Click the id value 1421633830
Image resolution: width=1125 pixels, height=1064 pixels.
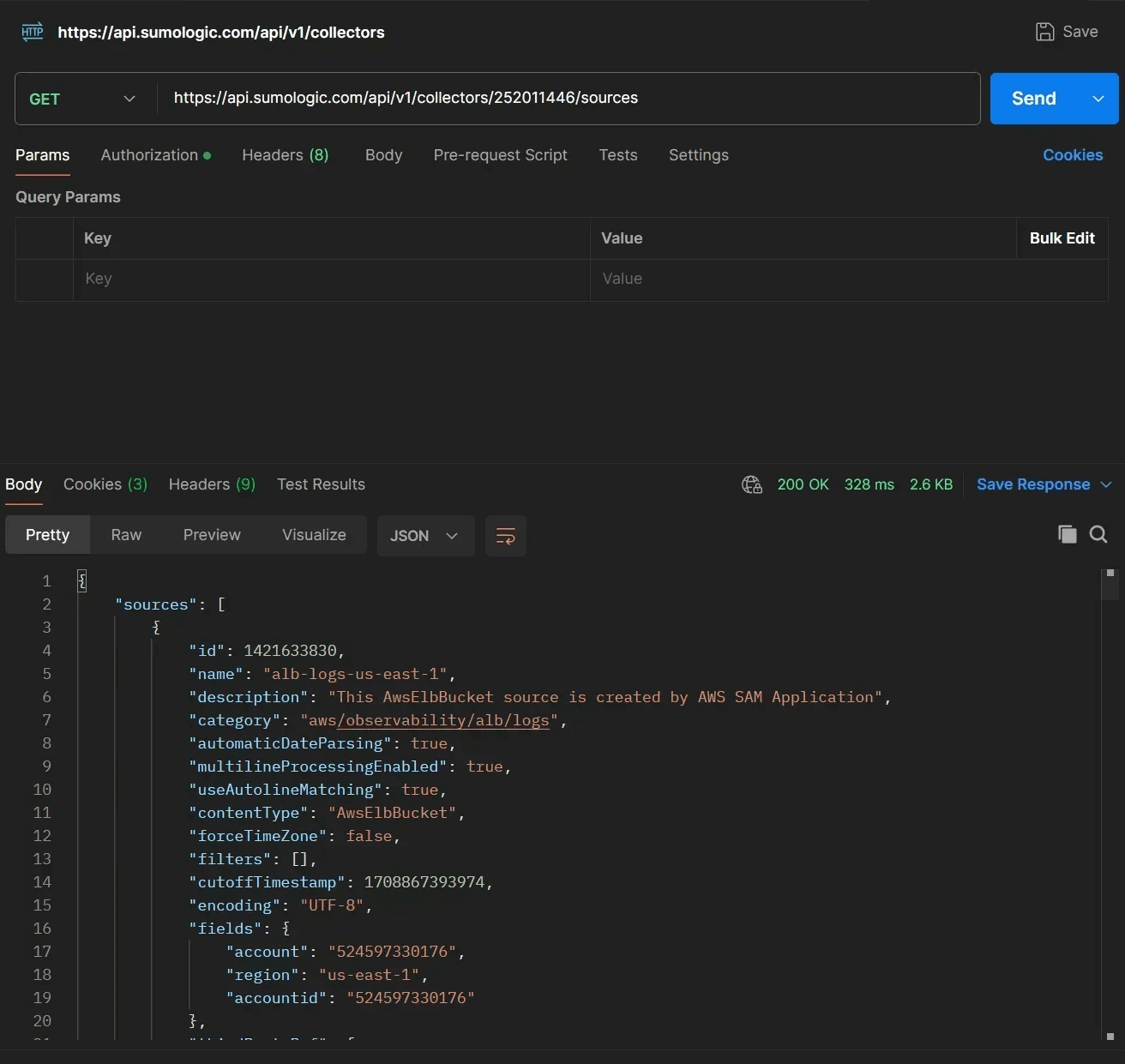(x=290, y=651)
